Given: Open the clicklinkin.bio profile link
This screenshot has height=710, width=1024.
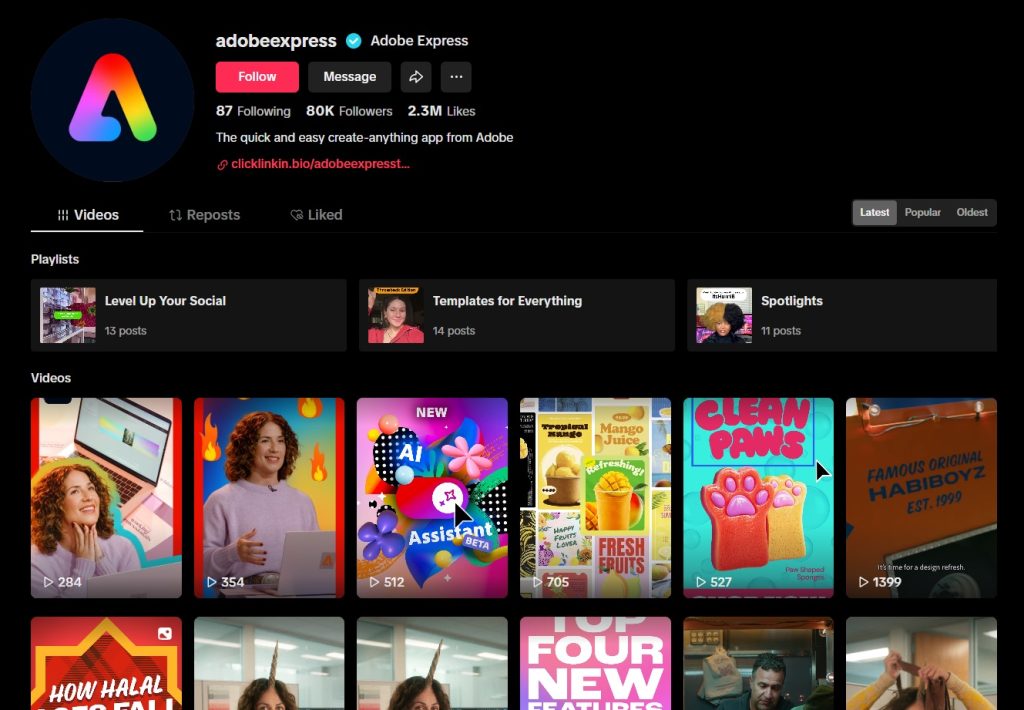Looking at the screenshot, I should click(319, 164).
